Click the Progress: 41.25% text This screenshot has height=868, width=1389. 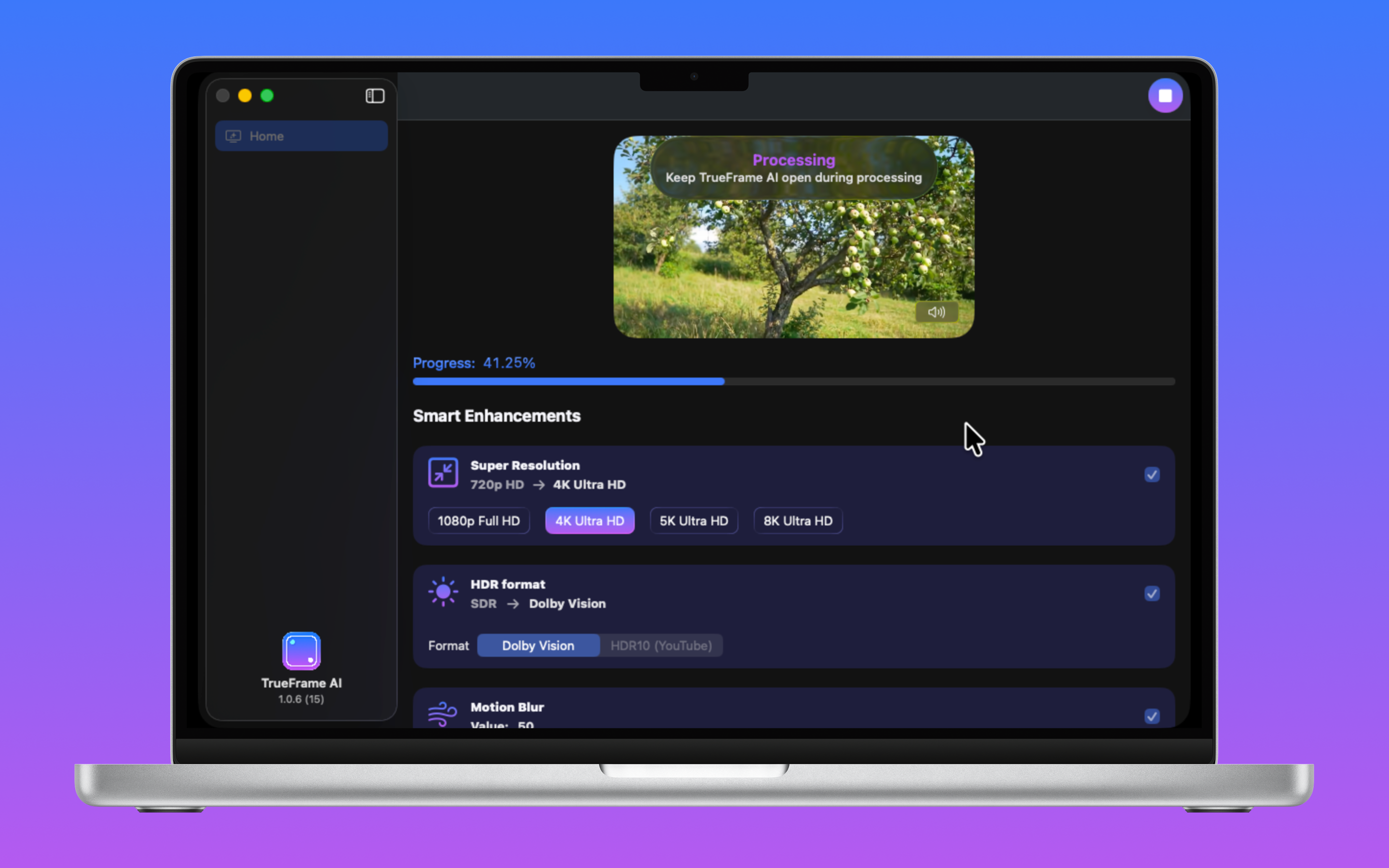click(x=474, y=363)
